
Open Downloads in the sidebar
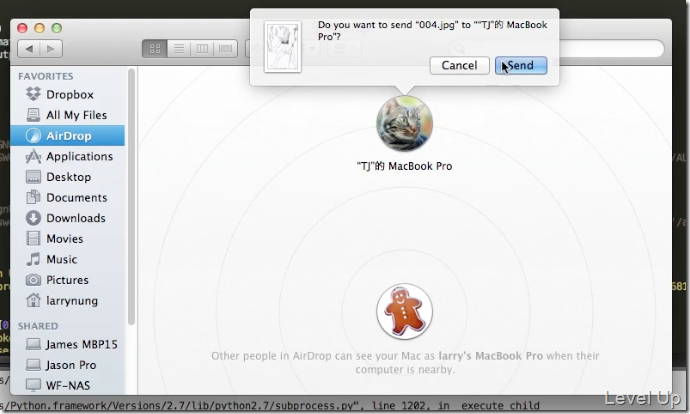pyautogui.click(x=67, y=218)
